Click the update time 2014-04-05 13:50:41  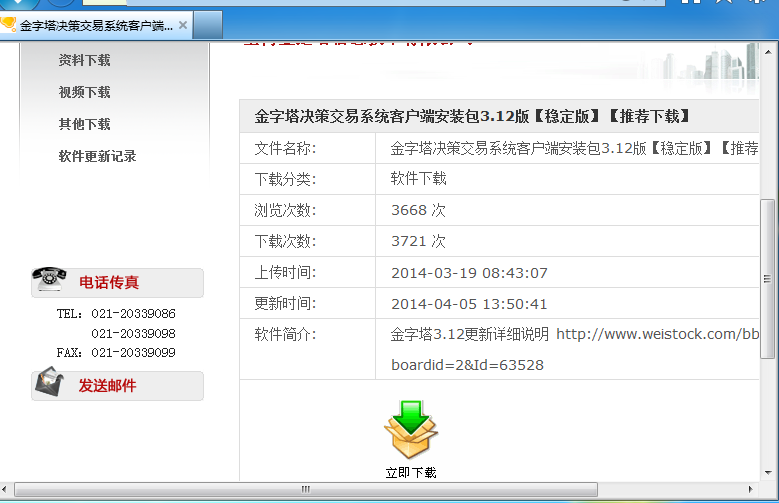click(x=469, y=304)
